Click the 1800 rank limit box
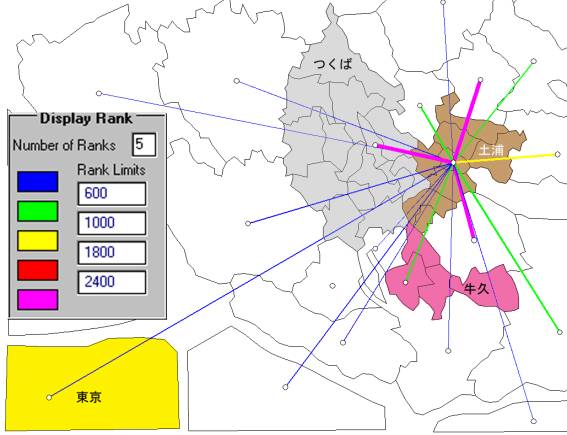Viewport: 567px width, 435px height. [112, 253]
